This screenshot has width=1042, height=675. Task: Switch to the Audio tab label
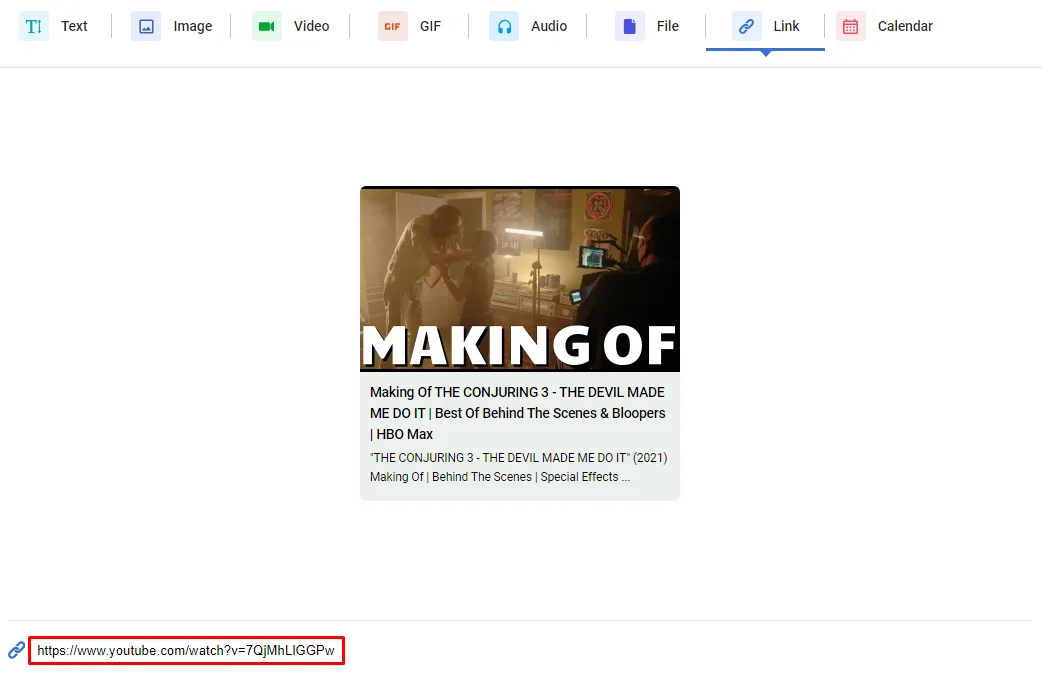549,27
